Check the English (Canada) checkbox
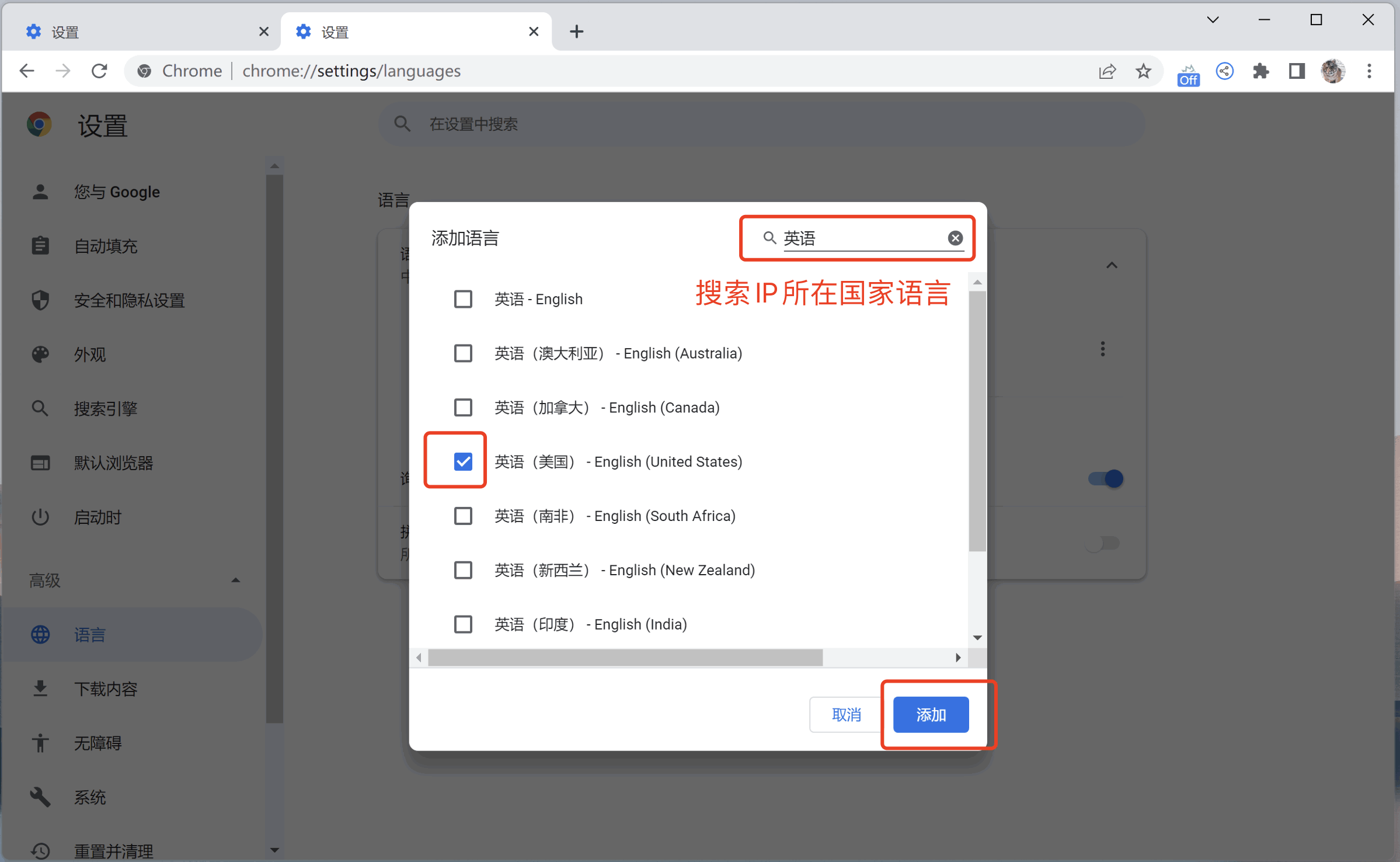Image resolution: width=1400 pixels, height=862 pixels. click(x=463, y=407)
